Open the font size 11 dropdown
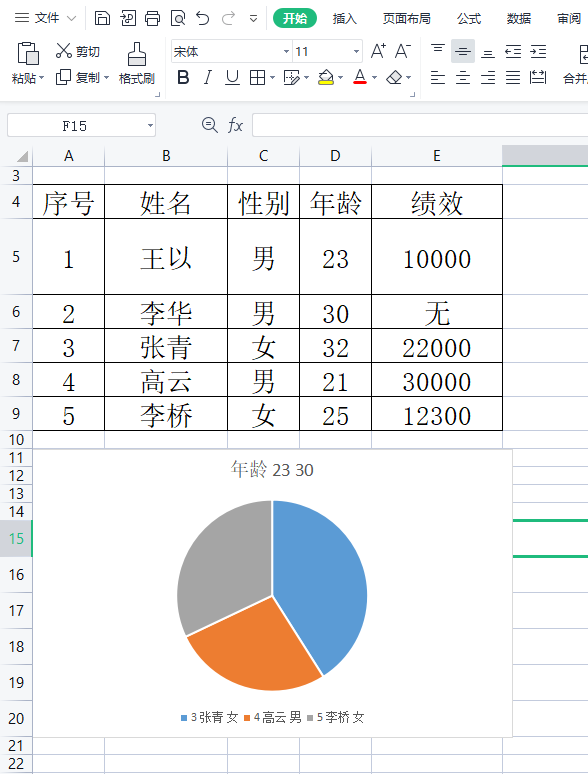This screenshot has width=588, height=774. [x=356, y=51]
